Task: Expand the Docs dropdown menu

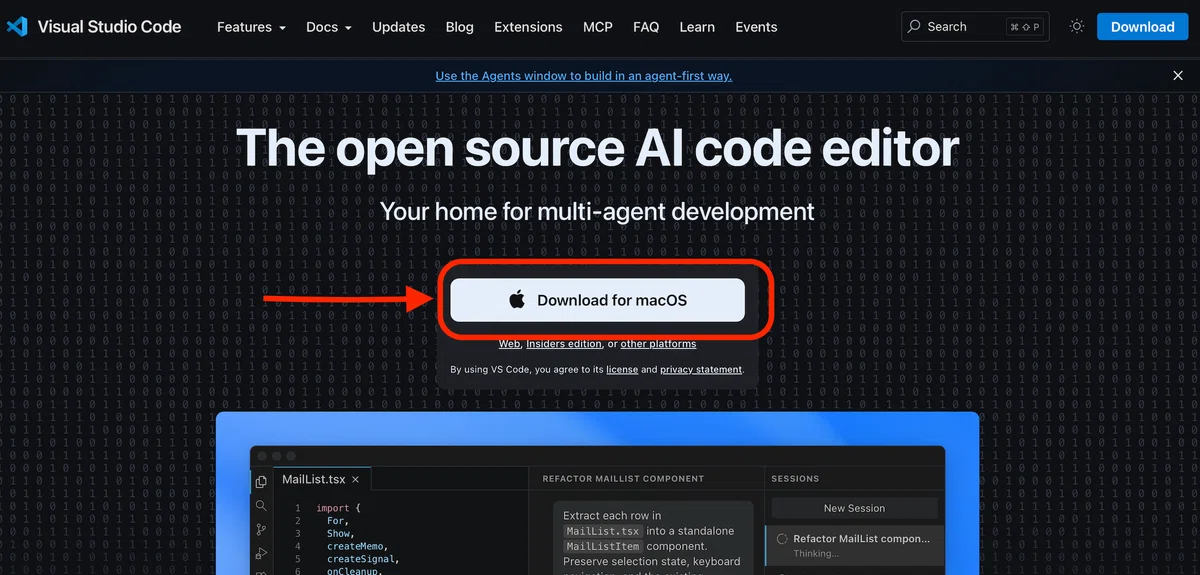Action: (329, 27)
